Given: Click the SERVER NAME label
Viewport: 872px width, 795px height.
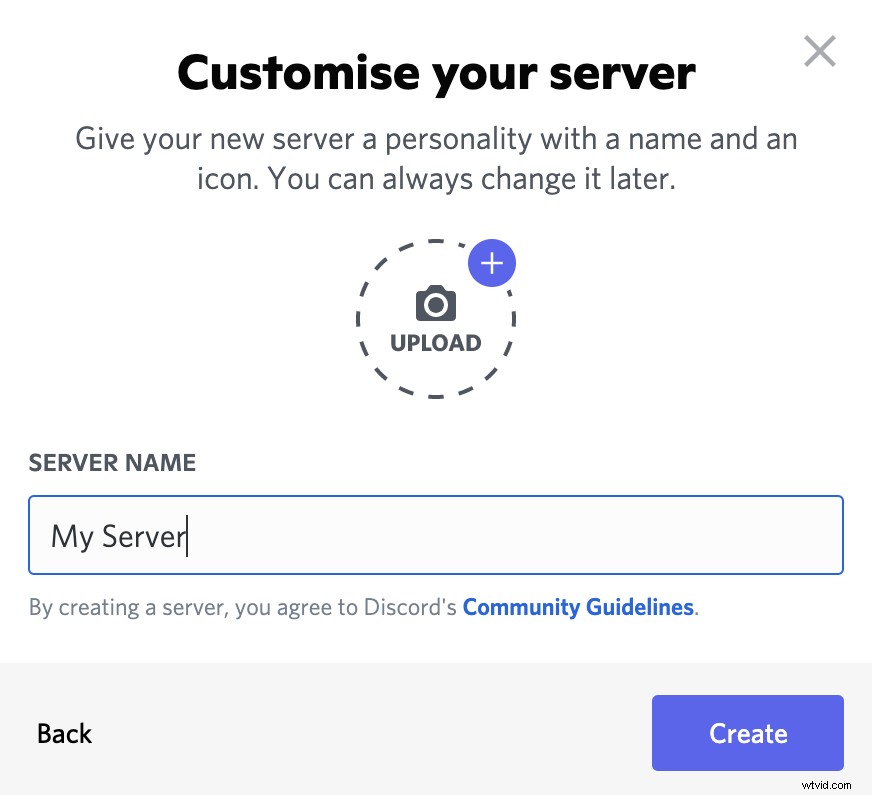Looking at the screenshot, I should coord(111,462).
